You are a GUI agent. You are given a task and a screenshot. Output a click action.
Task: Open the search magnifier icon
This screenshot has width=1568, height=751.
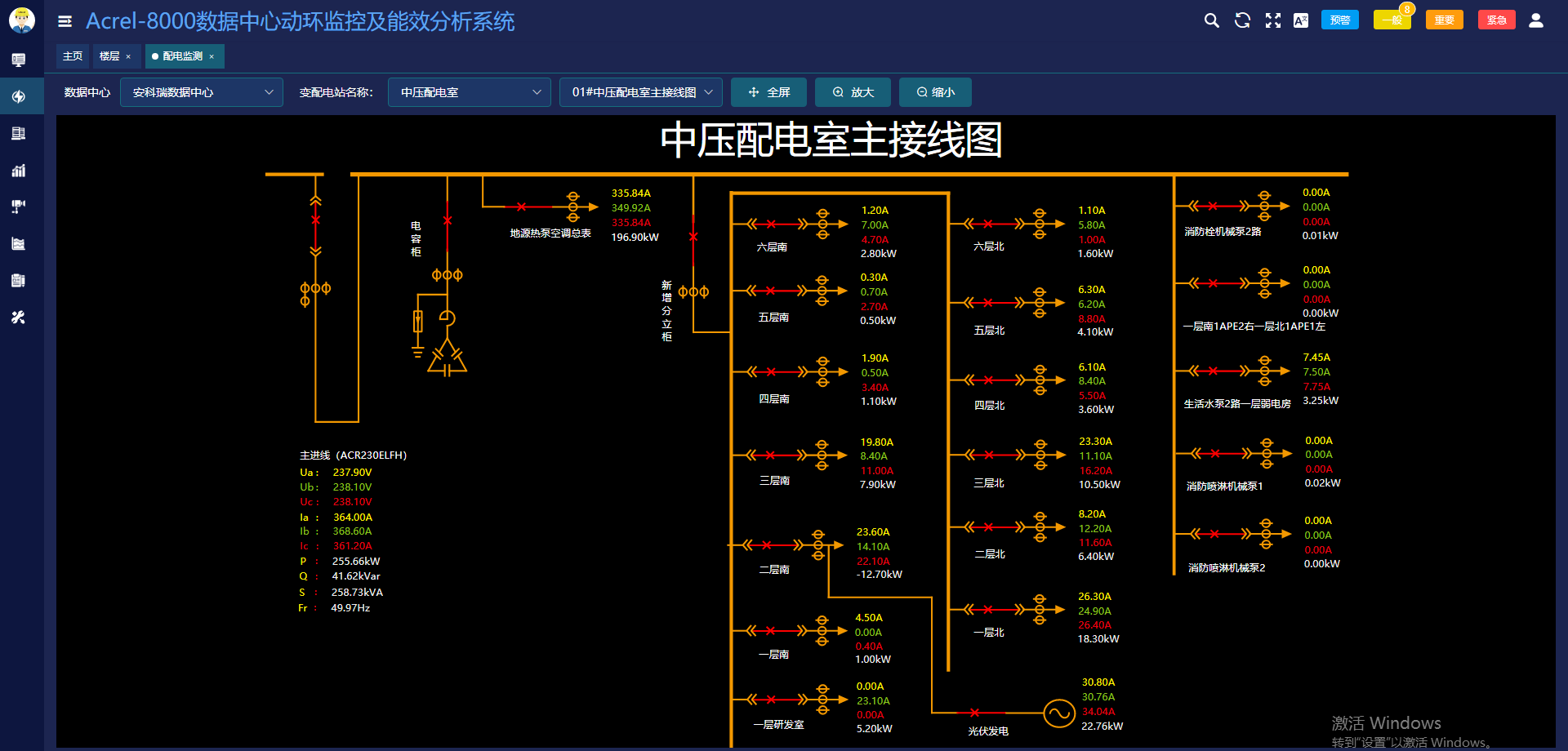pos(1212,20)
